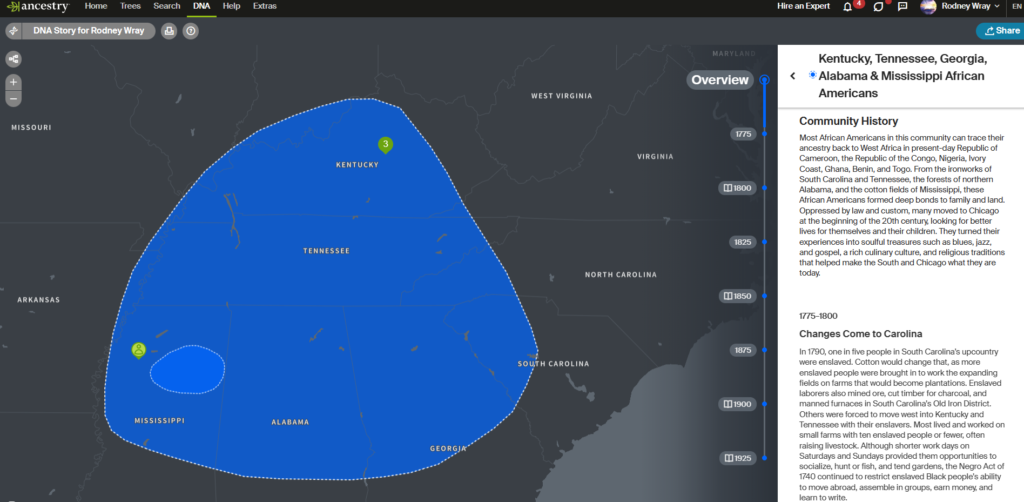Click the Share button
This screenshot has height=502, width=1024.
pyautogui.click(x=1000, y=31)
